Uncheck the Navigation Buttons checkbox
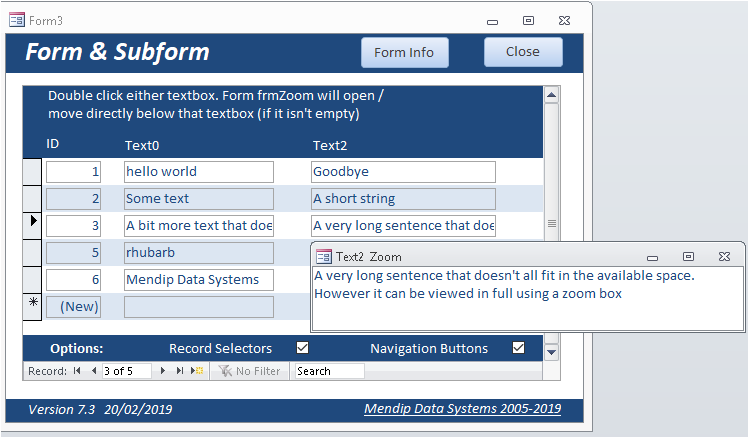This screenshot has width=749, height=438. coord(518,348)
